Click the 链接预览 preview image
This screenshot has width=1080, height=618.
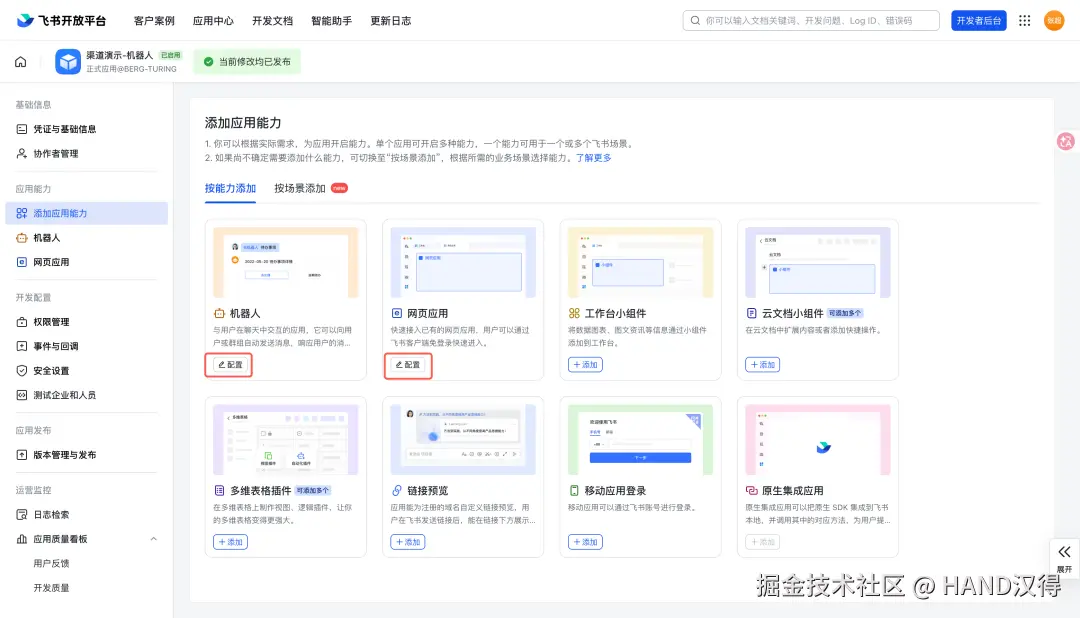coord(463,440)
